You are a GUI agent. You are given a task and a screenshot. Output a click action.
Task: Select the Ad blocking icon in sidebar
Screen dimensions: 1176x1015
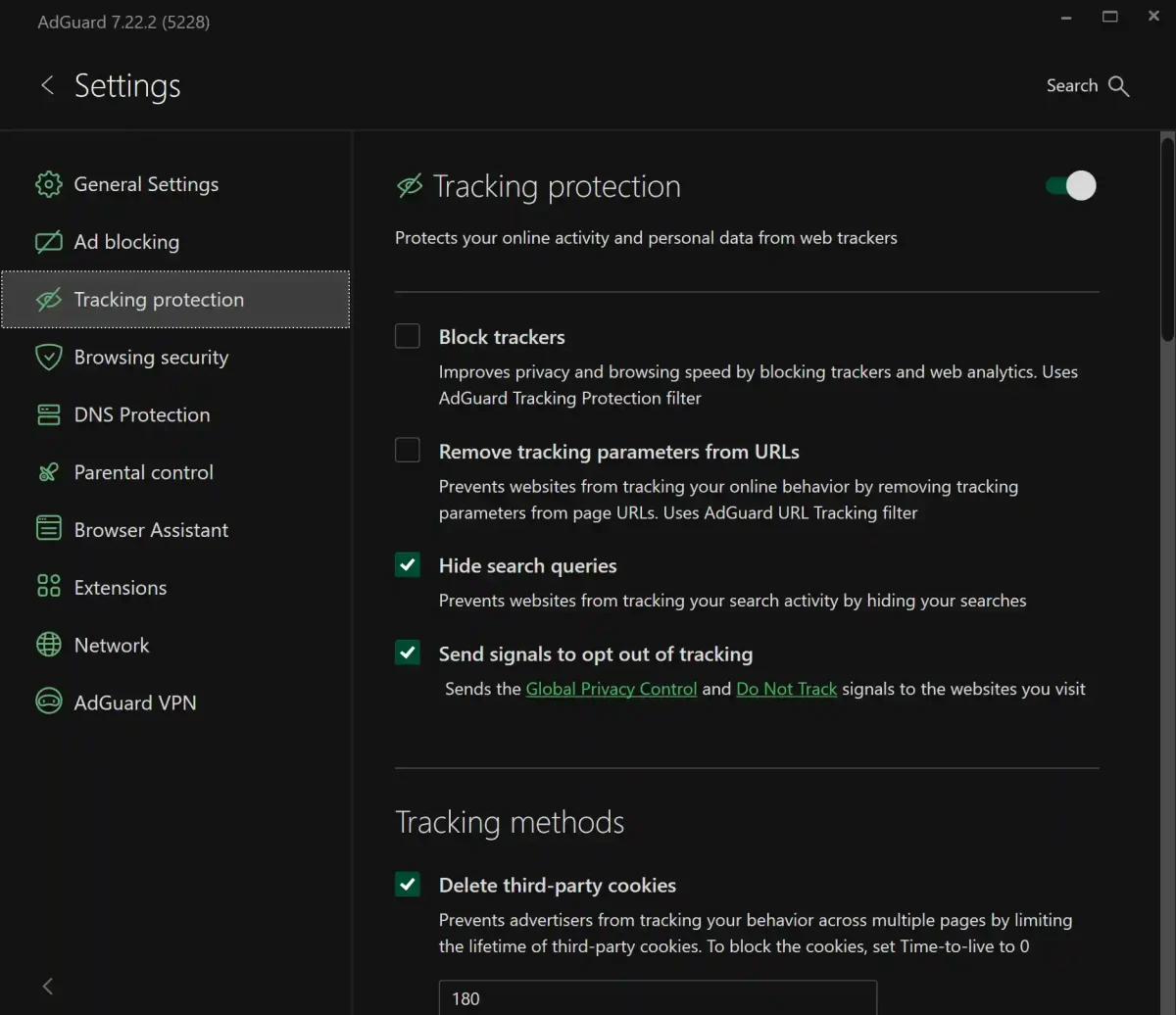pyautogui.click(x=48, y=242)
